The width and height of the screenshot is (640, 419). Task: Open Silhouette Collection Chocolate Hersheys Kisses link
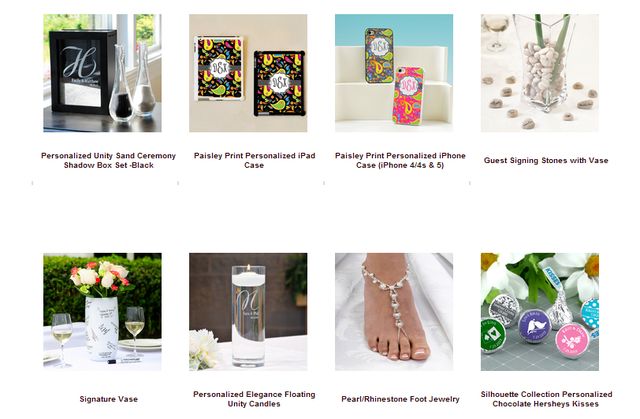point(546,399)
